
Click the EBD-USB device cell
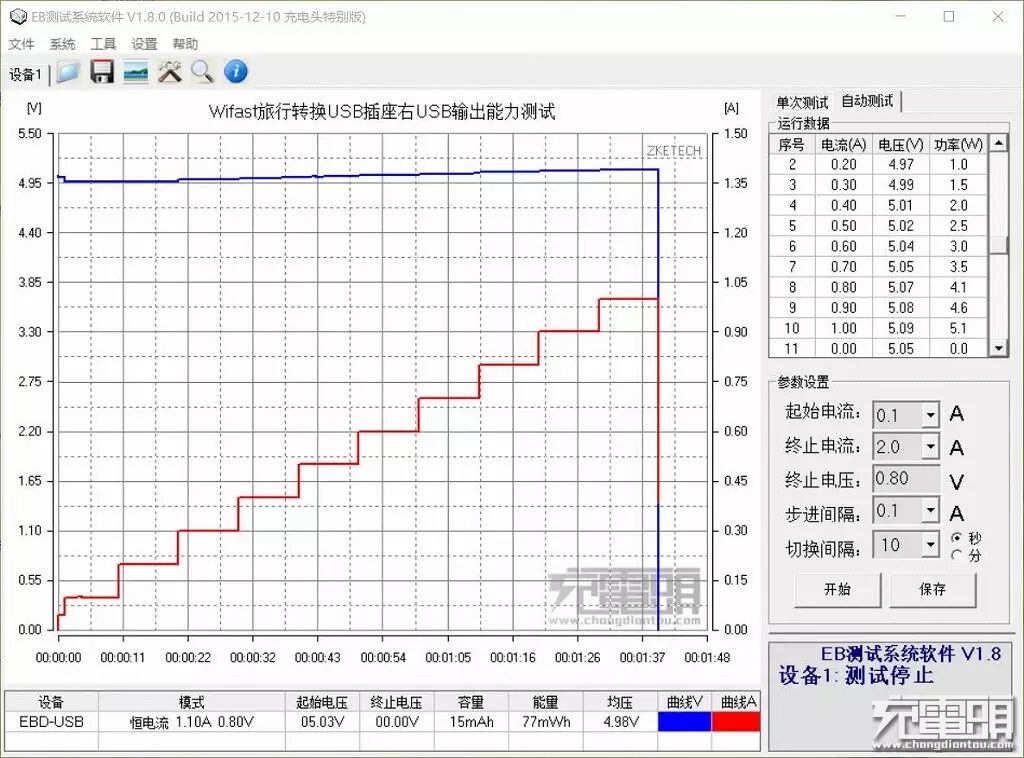click(52, 721)
